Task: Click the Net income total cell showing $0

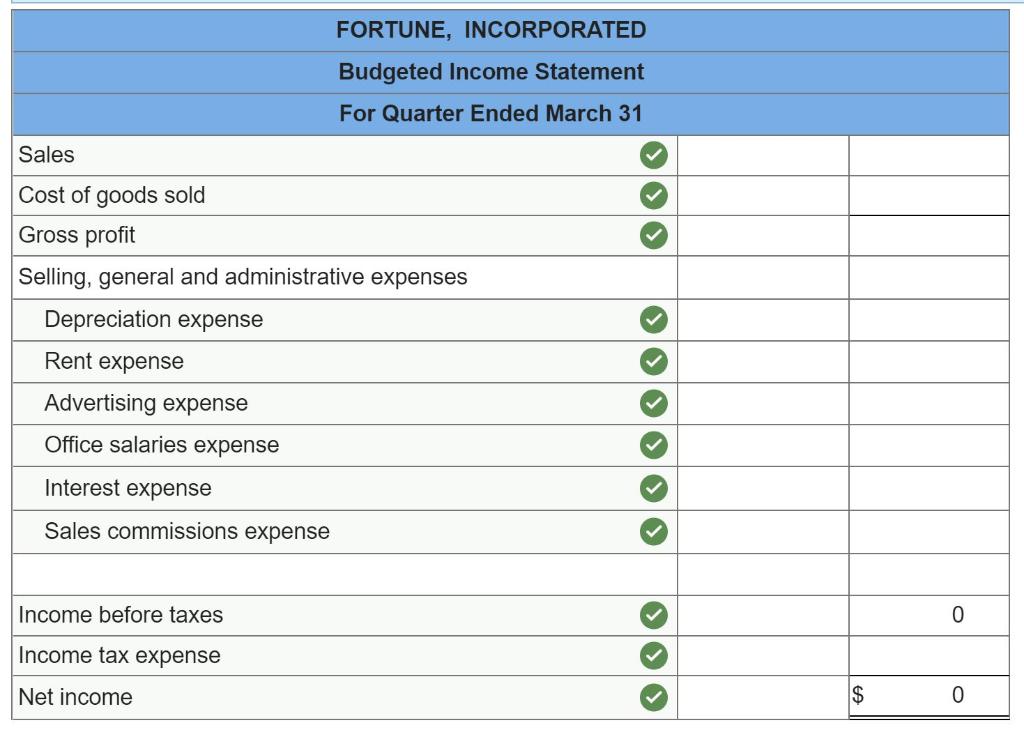Action: pyautogui.click(x=930, y=696)
